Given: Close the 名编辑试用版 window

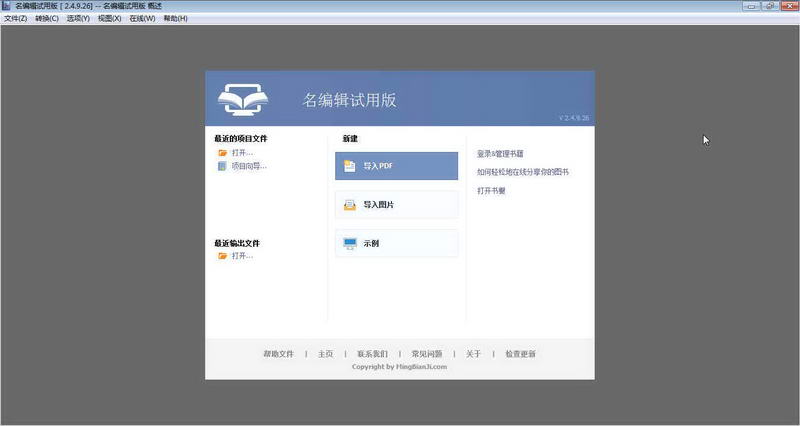Looking at the screenshot, I should [789, 6].
